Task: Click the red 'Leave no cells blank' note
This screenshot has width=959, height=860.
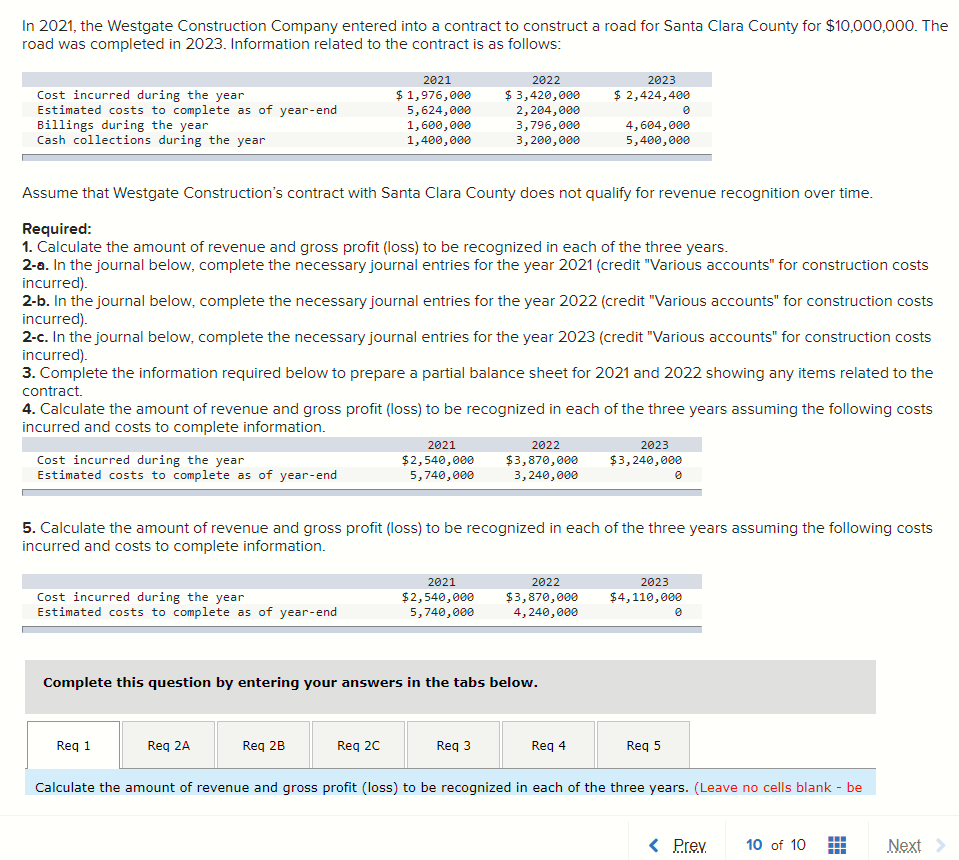Action: tap(778, 788)
